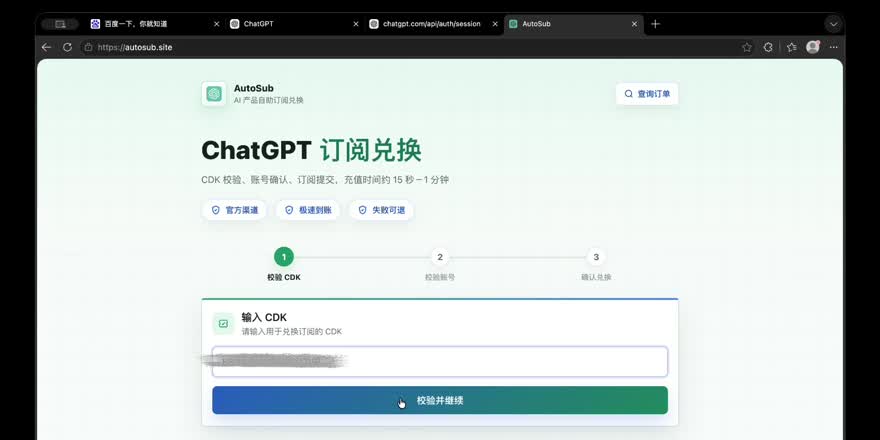Click the AutoSub logo icon
880x440 pixels.
point(214,94)
